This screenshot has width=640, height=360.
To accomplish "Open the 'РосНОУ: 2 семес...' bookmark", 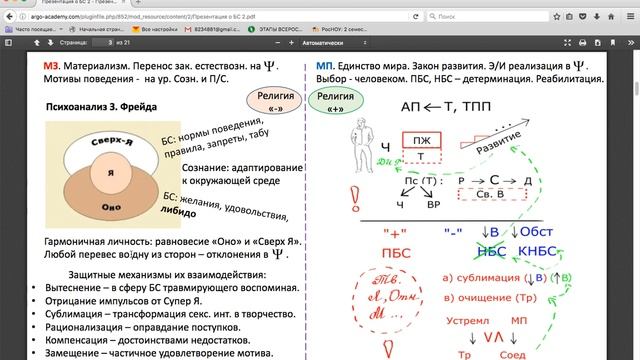I will (x=340, y=29).
